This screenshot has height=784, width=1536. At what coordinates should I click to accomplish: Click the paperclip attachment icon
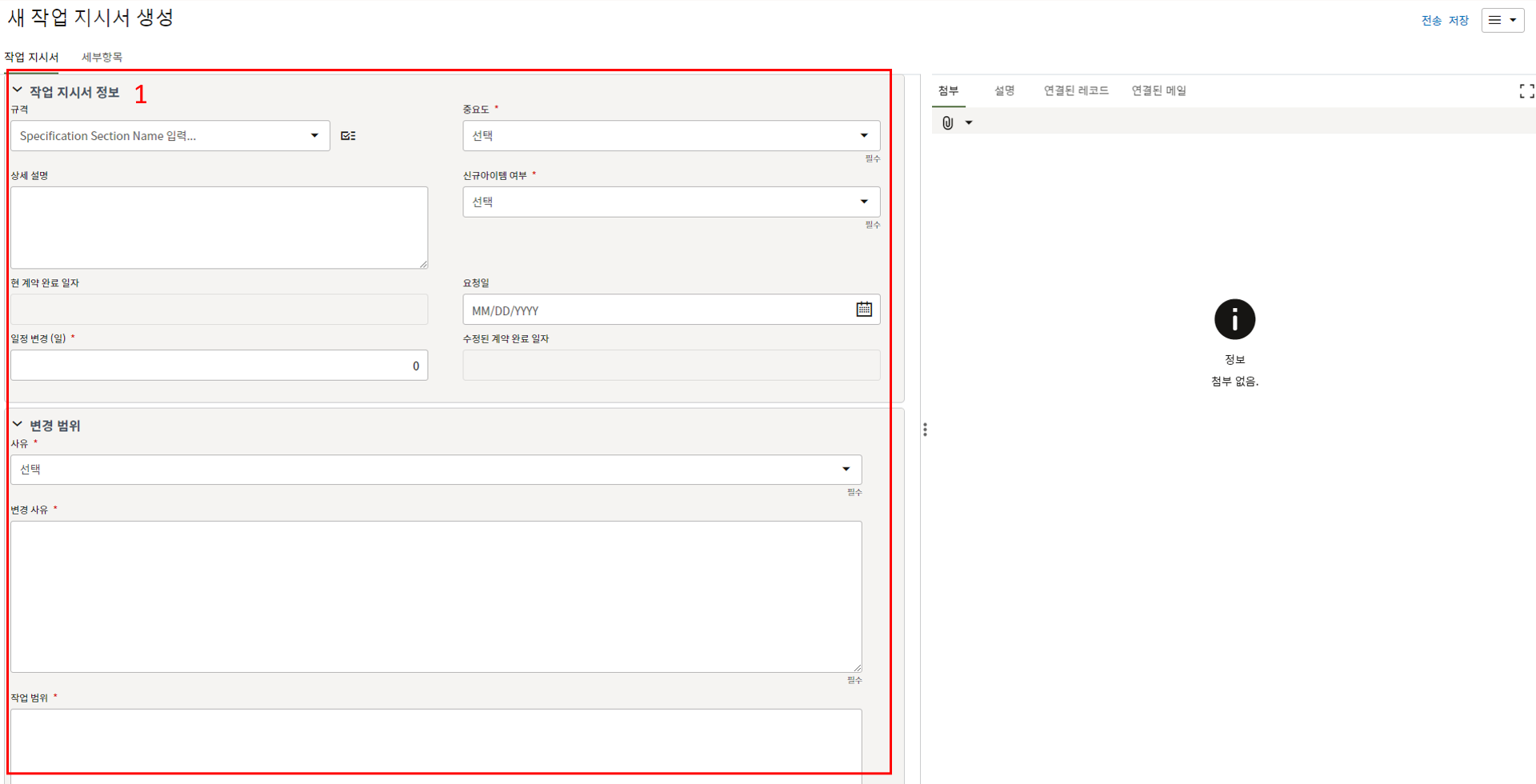pyautogui.click(x=947, y=122)
